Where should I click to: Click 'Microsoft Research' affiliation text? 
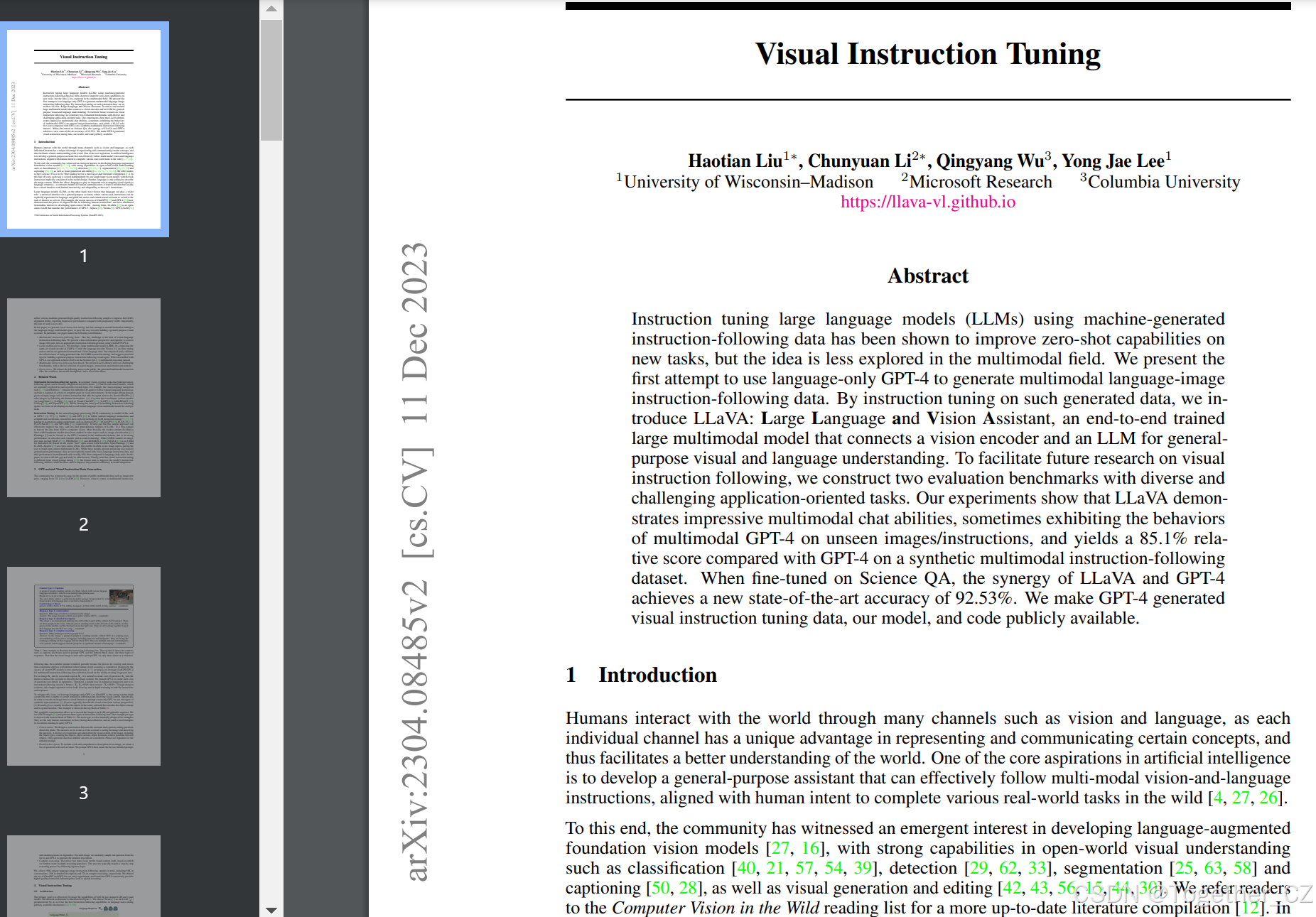click(x=981, y=182)
